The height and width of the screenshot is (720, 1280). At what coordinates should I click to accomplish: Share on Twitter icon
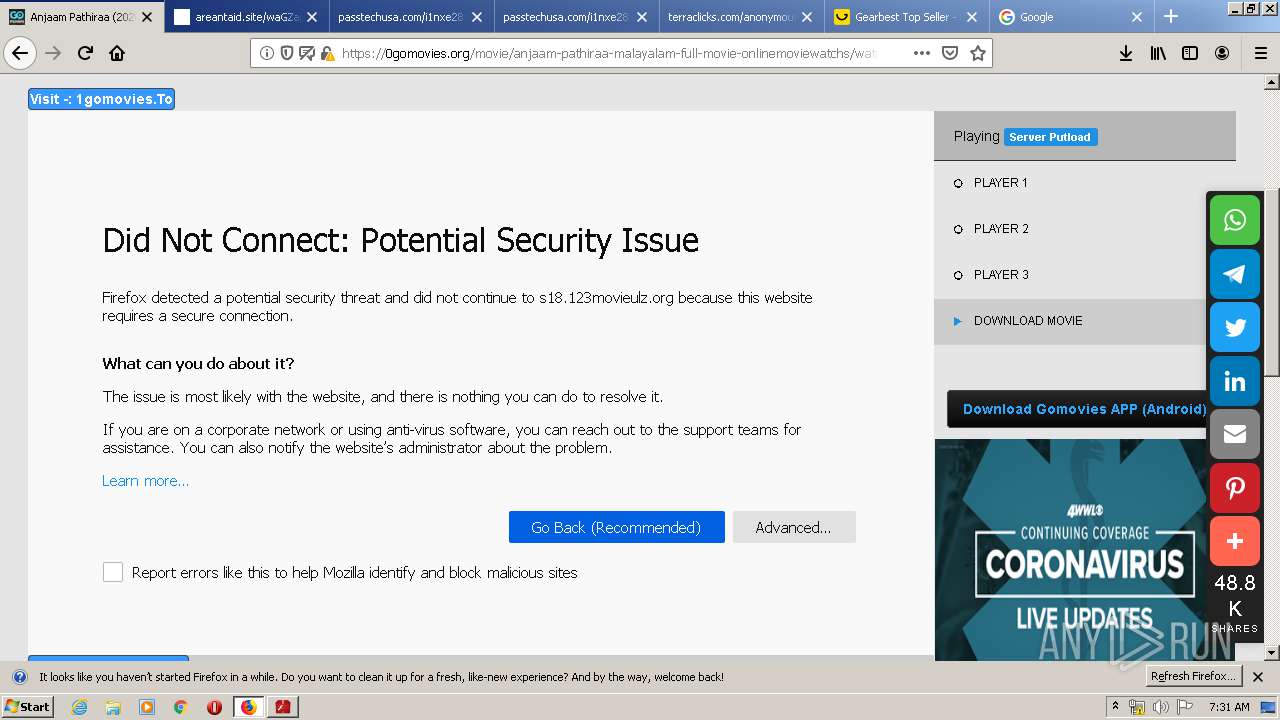(x=1235, y=327)
